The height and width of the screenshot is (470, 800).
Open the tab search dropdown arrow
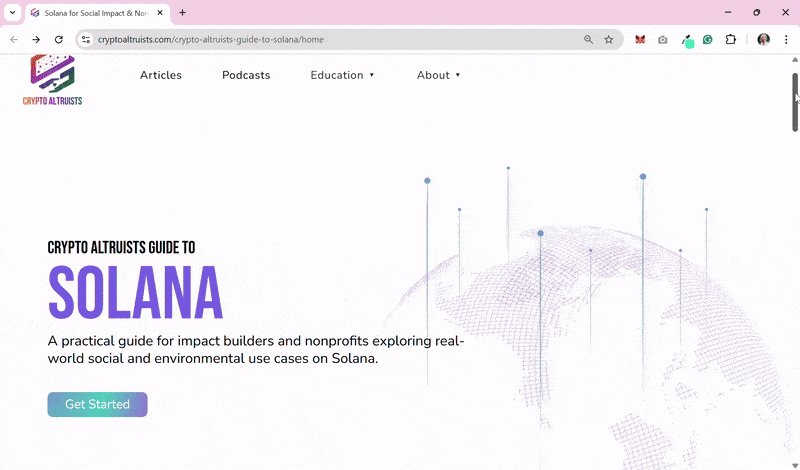[x=12, y=13]
